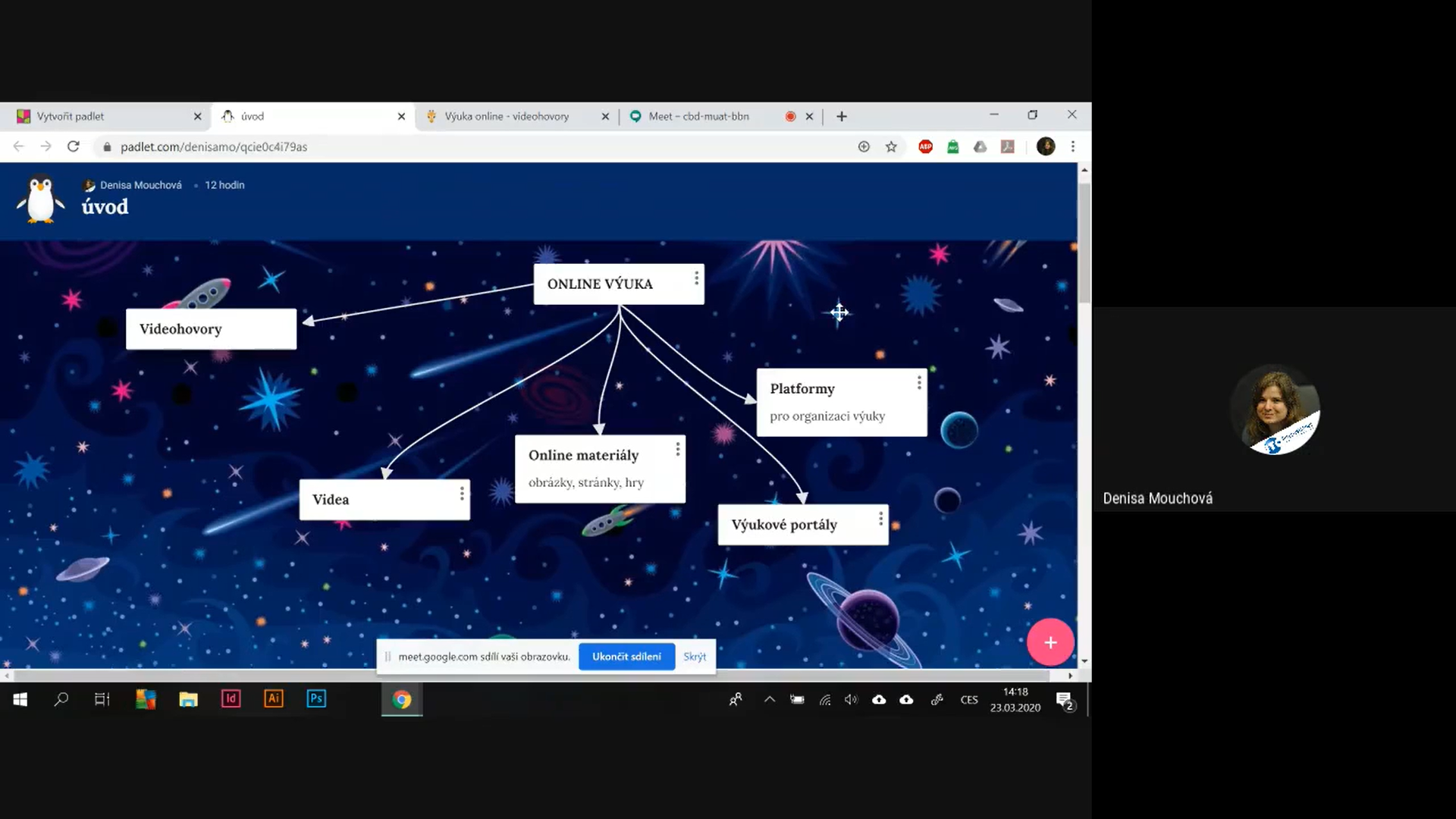Screen dimensions: 1456x819
Task: Open options menu on Videa post
Action: coord(462,494)
